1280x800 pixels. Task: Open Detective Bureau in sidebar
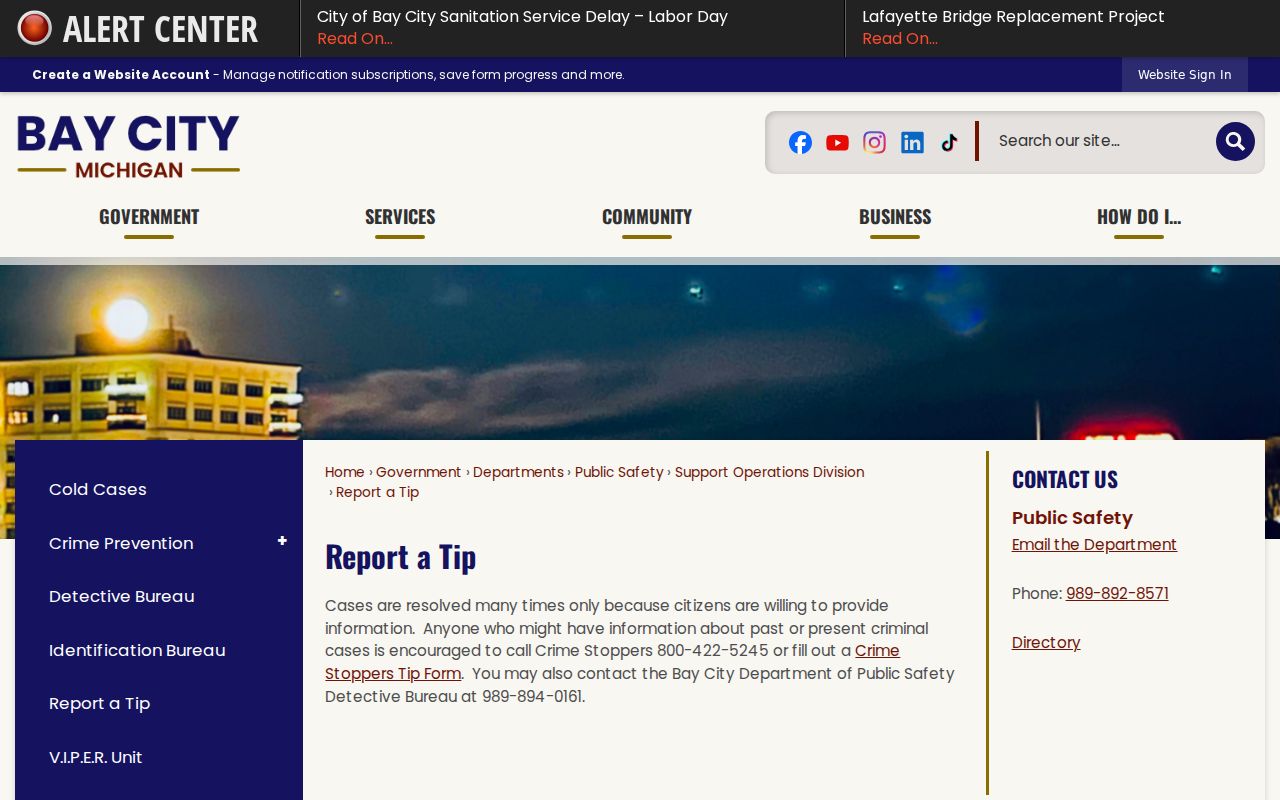coord(122,596)
